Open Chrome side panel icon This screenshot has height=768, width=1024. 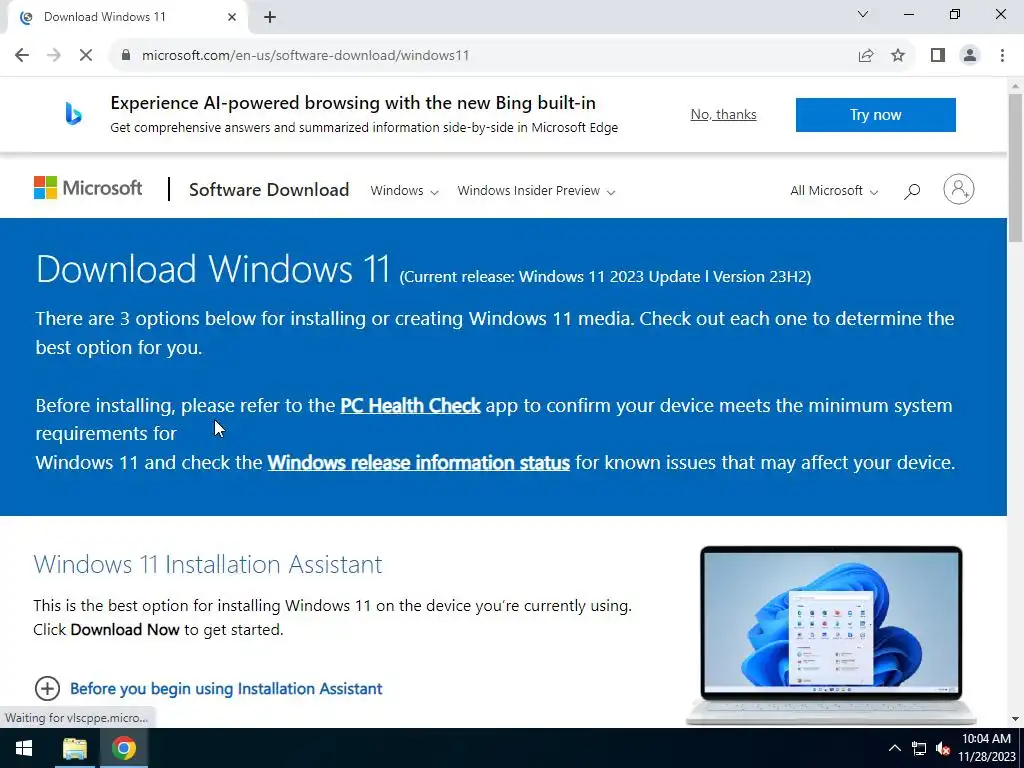[x=938, y=56]
